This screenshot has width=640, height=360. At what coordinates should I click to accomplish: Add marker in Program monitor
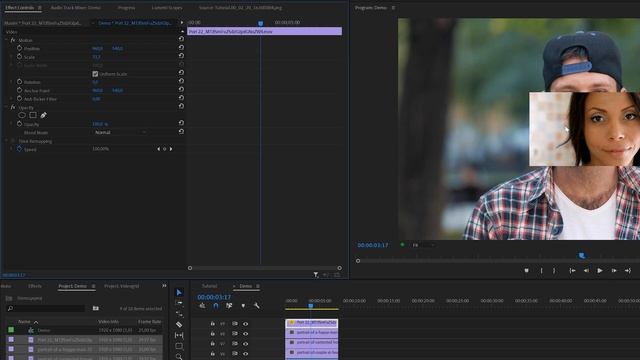pos(527,271)
